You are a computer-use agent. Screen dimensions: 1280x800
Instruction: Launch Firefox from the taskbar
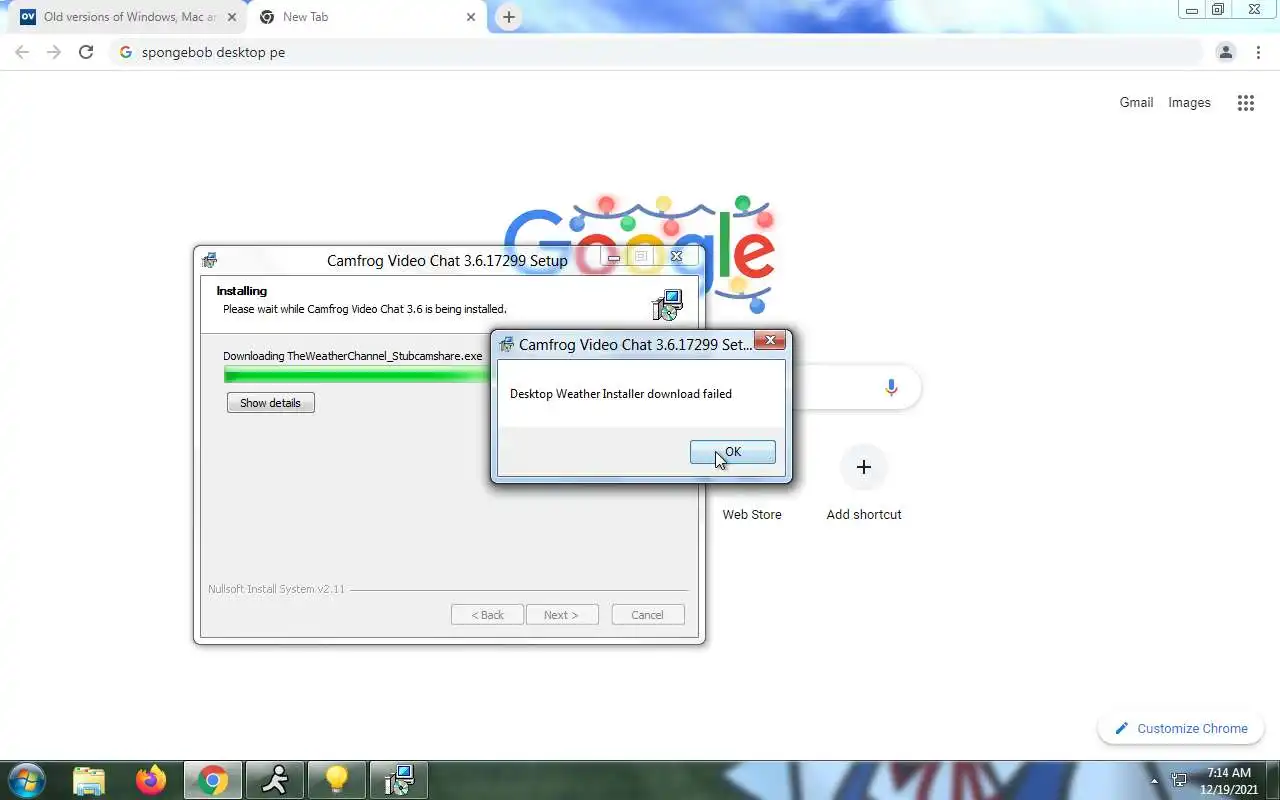[x=151, y=780]
